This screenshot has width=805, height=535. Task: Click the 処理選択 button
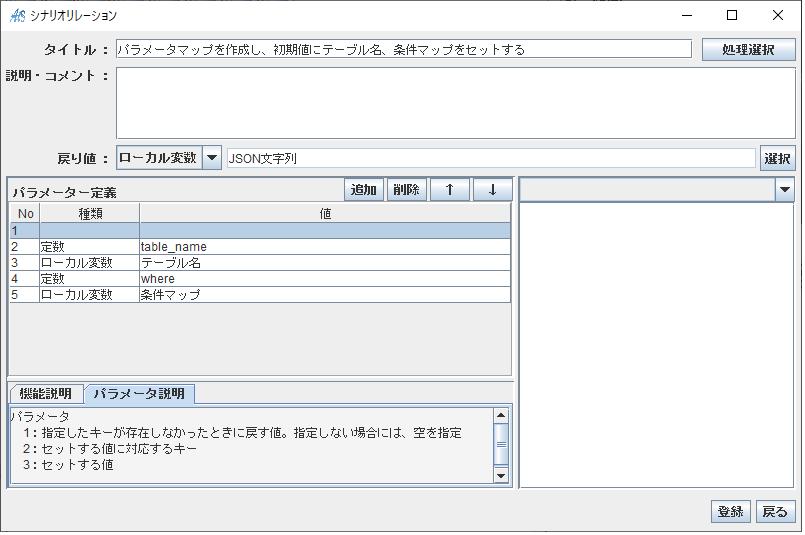(x=748, y=50)
